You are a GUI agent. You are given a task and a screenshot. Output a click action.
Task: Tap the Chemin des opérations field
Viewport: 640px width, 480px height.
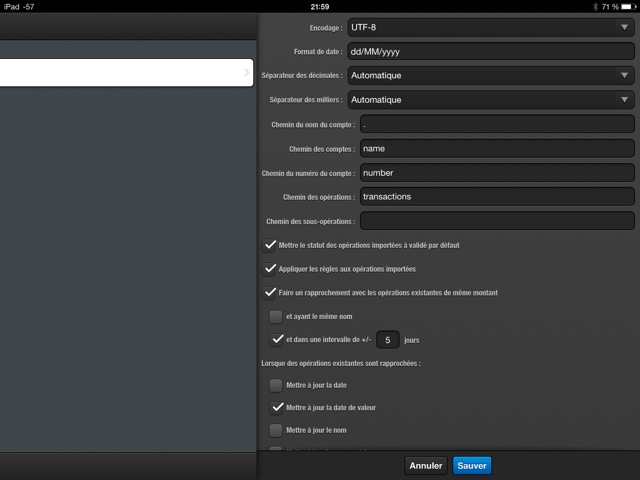[497, 196]
